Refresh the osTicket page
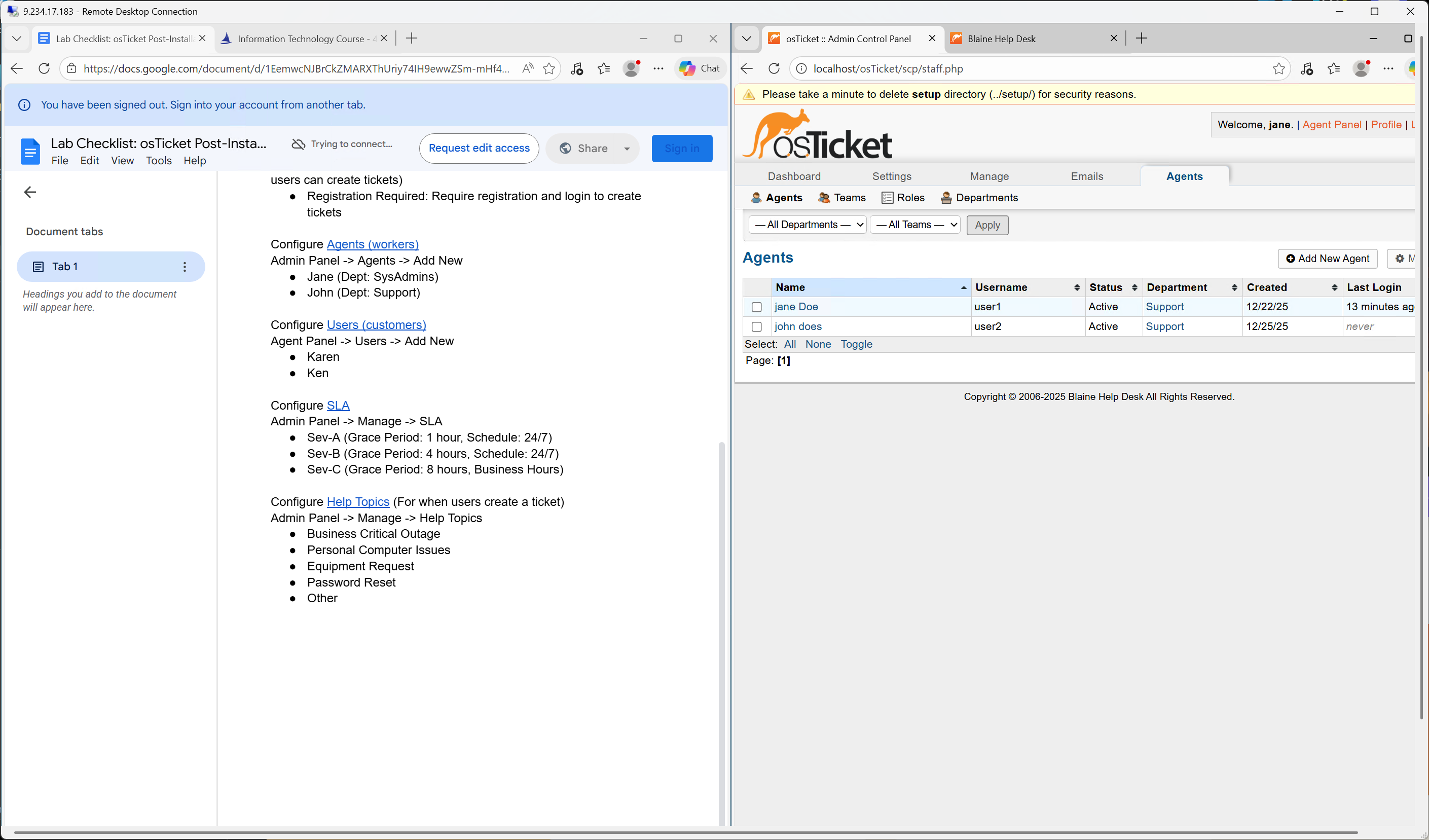This screenshot has height=840, width=1429. (x=774, y=68)
